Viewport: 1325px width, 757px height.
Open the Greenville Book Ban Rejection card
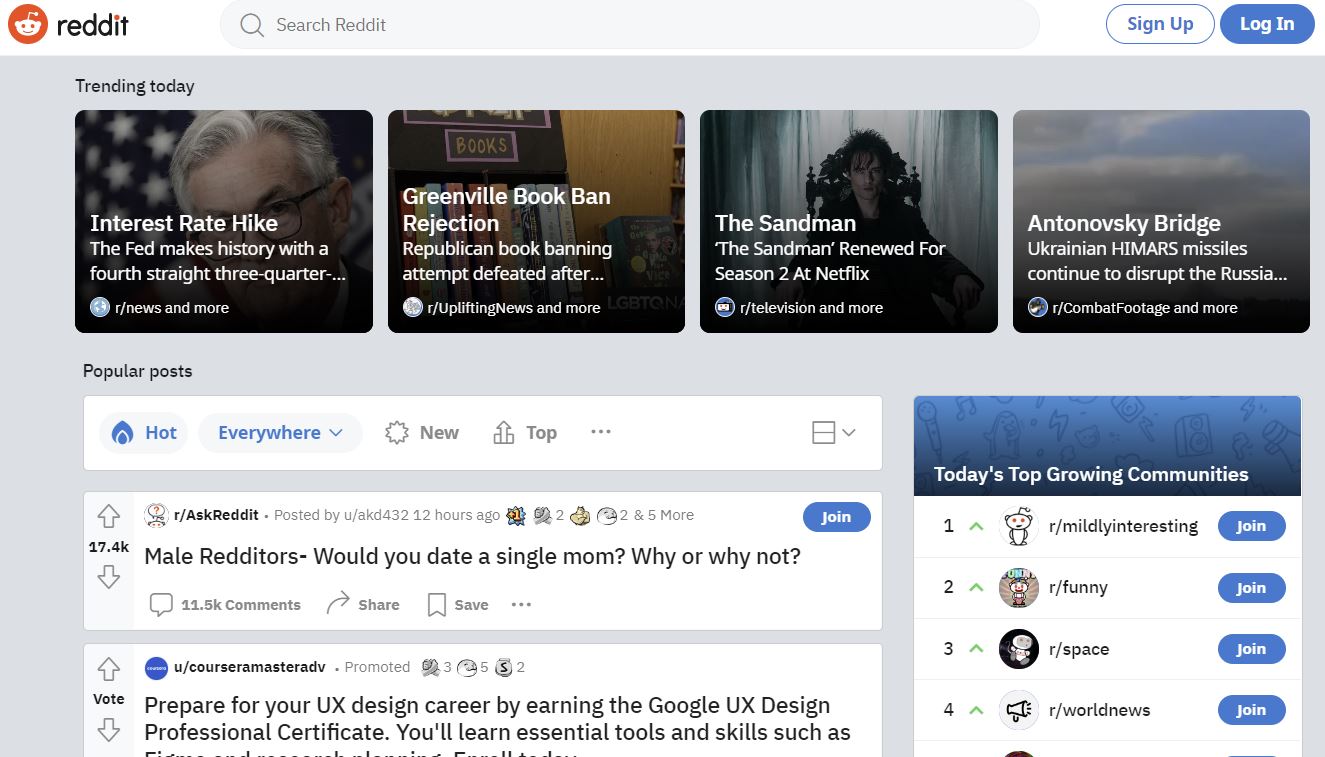coord(536,221)
